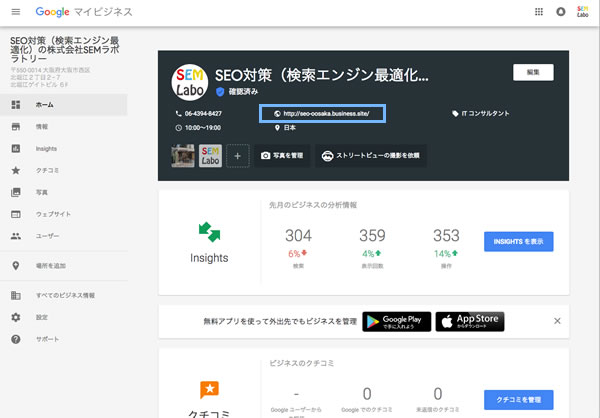This screenshot has width=600, height=418.
Task: Open サポート in the sidebar
Action: [x=64, y=339]
